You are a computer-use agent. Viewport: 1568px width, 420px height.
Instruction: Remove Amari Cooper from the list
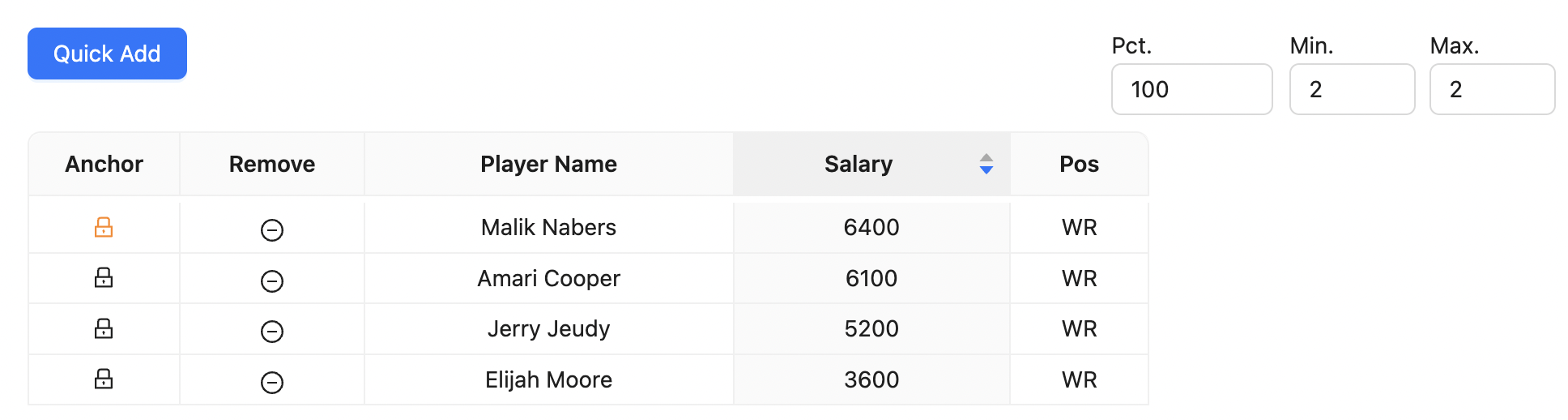click(x=272, y=281)
